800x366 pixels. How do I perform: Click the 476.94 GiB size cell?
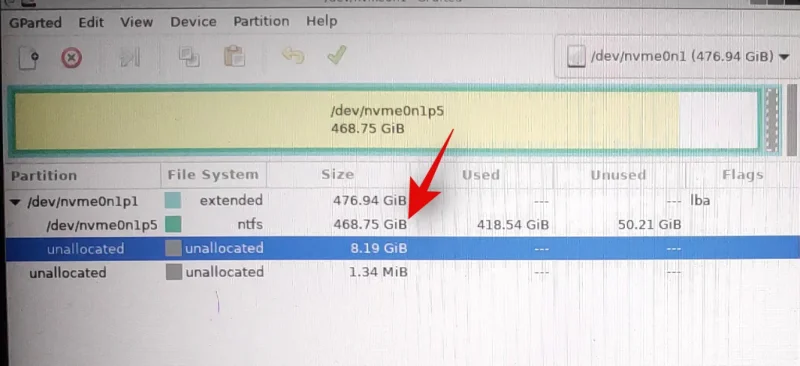[x=370, y=200]
